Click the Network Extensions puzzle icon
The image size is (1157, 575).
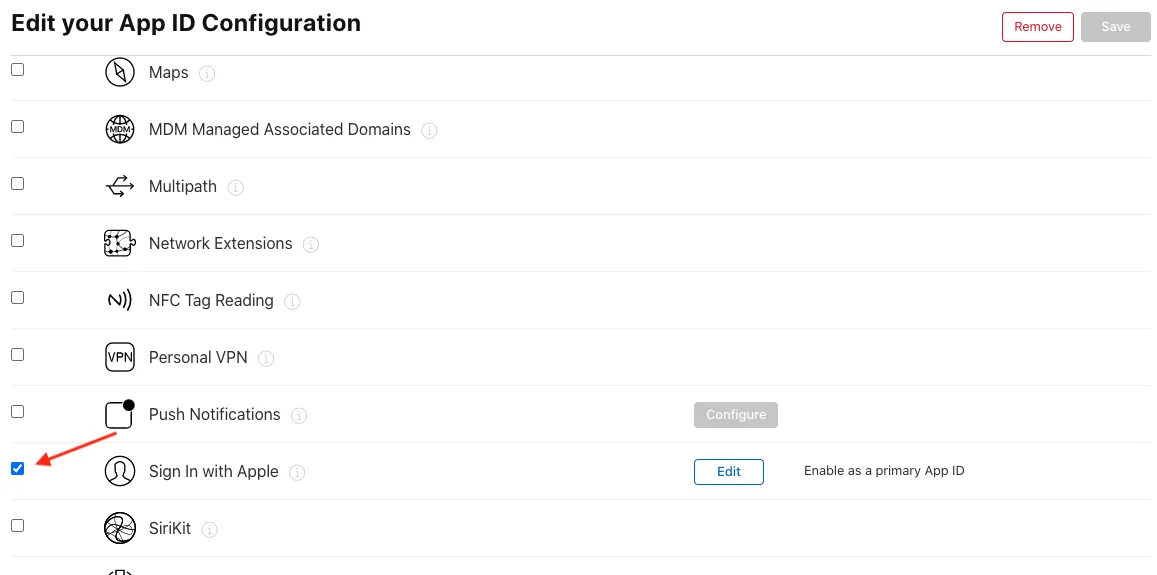coord(120,243)
